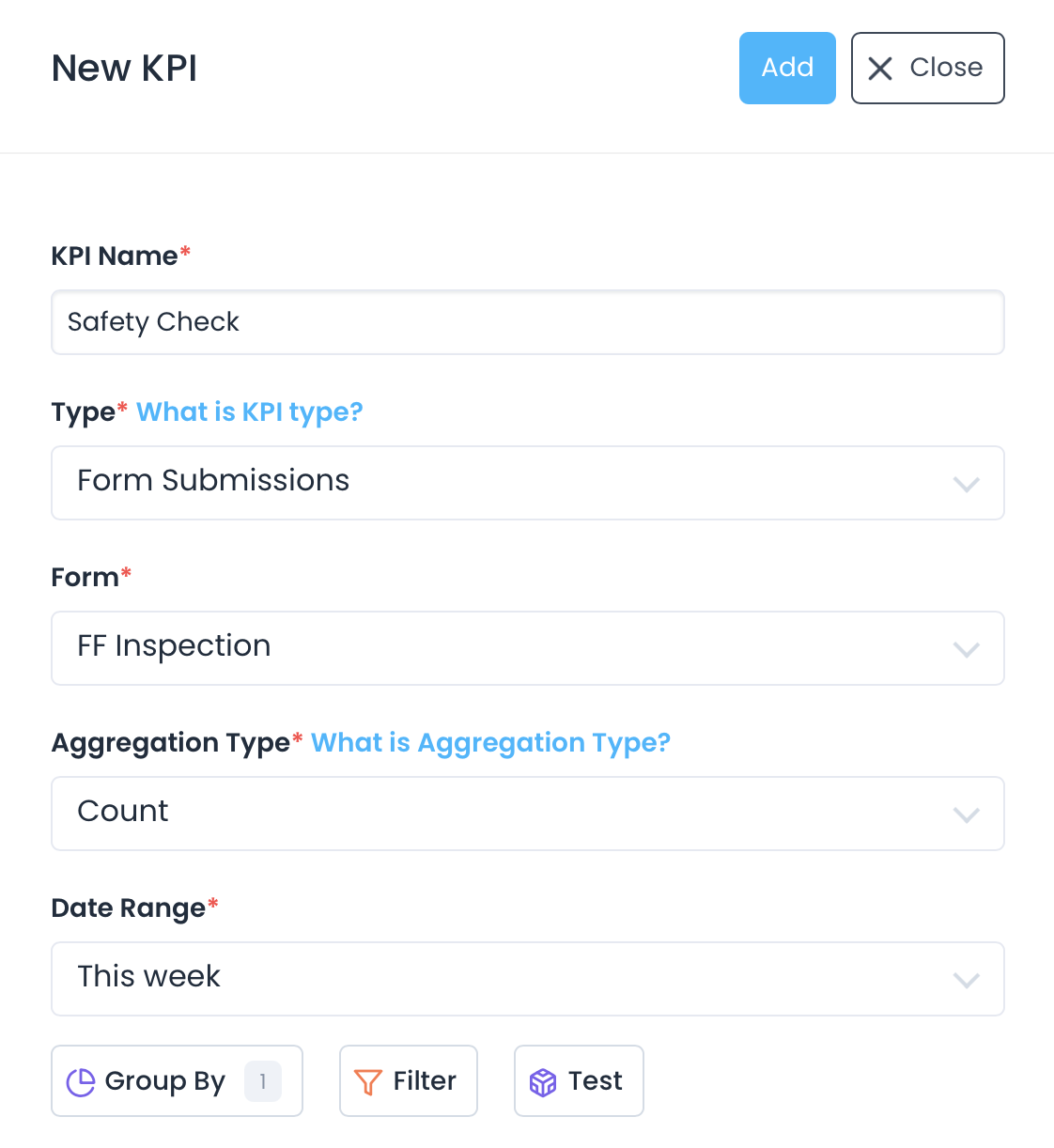The image size is (1054, 1148).
Task: Select the Form Submissions type combo box
Action: 507,483
